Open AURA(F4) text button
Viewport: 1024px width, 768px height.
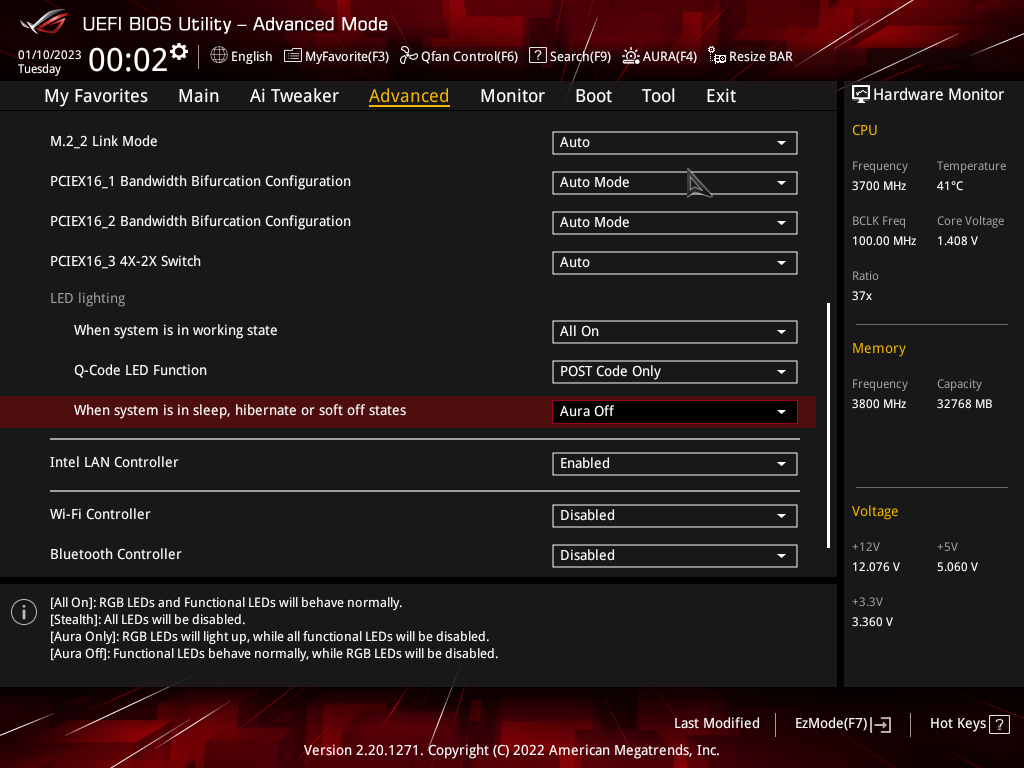point(669,57)
